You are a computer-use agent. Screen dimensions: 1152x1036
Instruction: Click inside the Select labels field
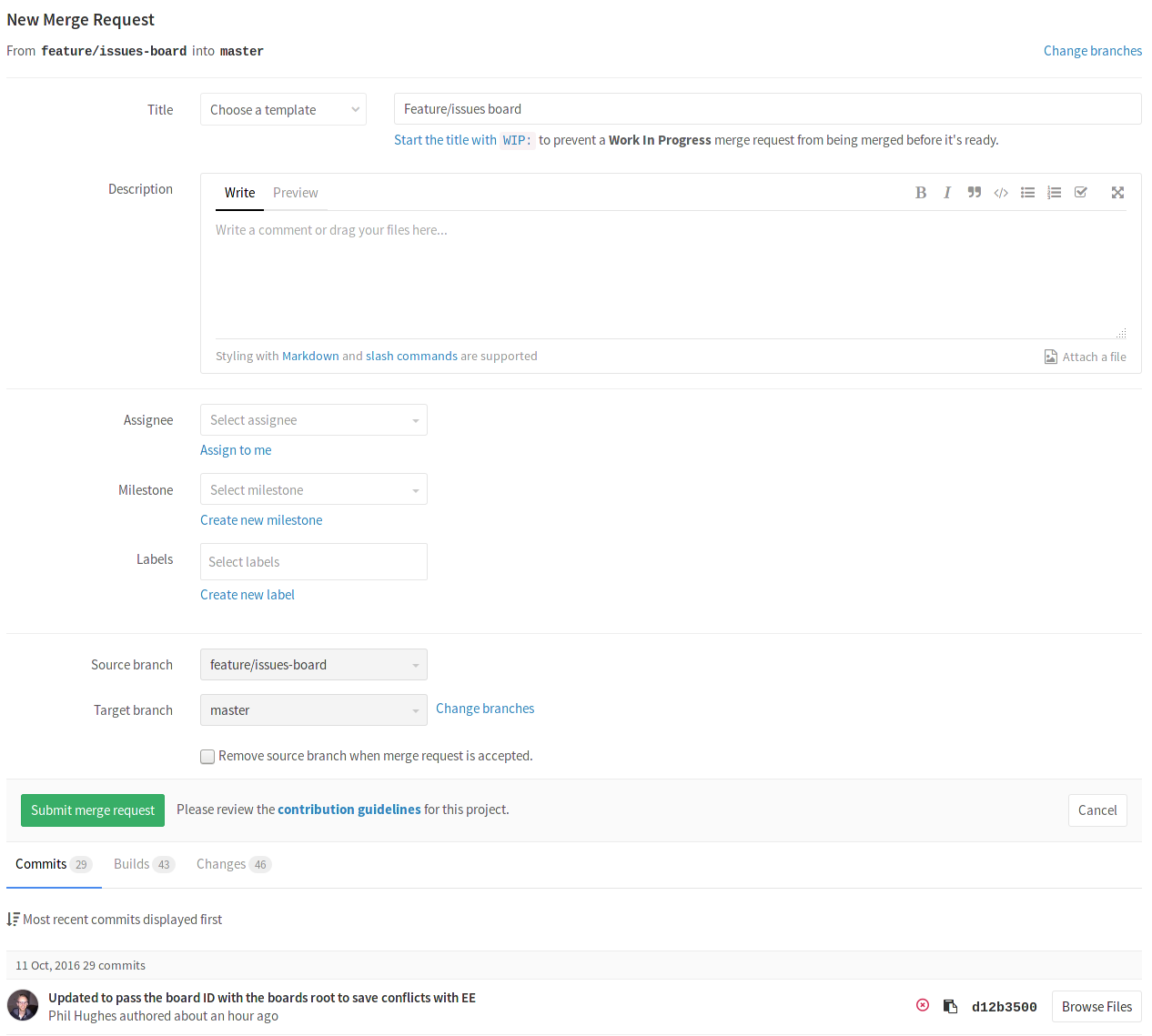[313, 561]
